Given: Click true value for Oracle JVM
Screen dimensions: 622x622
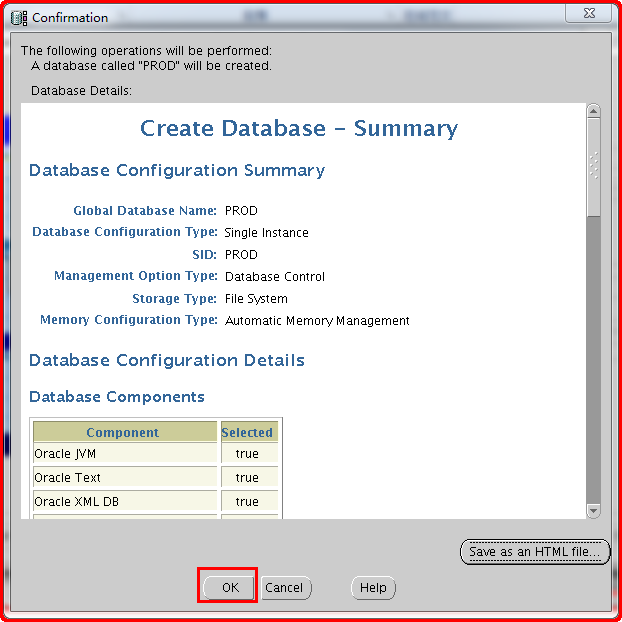Looking at the screenshot, I should [247, 453].
